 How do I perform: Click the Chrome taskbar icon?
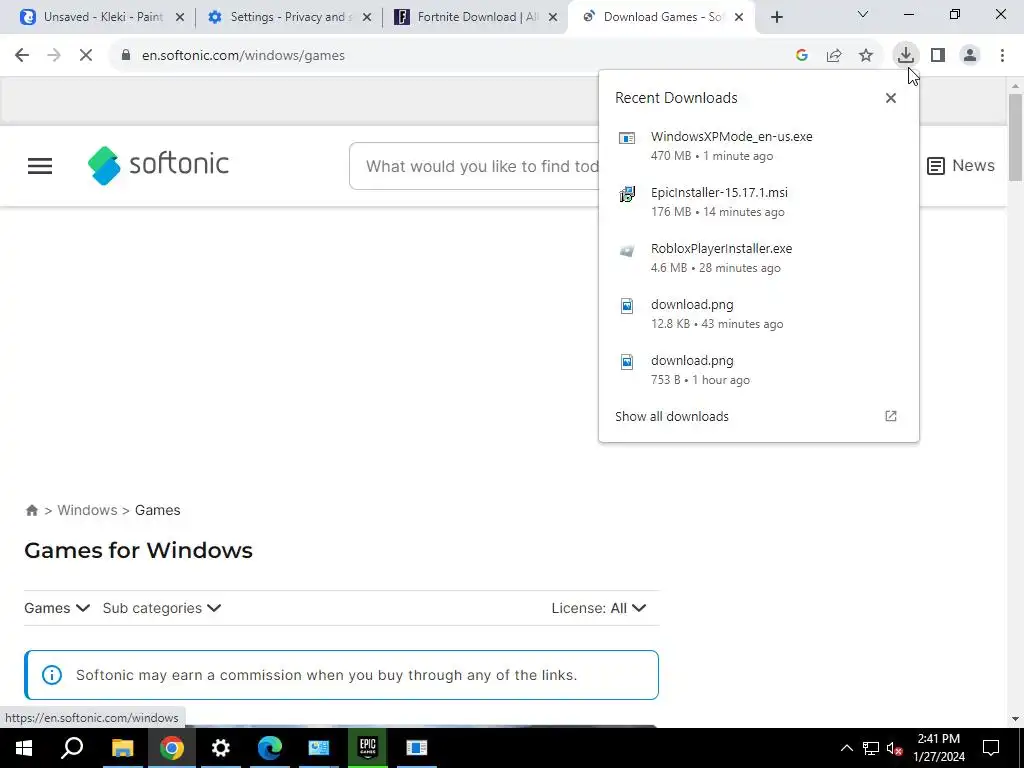[172, 748]
